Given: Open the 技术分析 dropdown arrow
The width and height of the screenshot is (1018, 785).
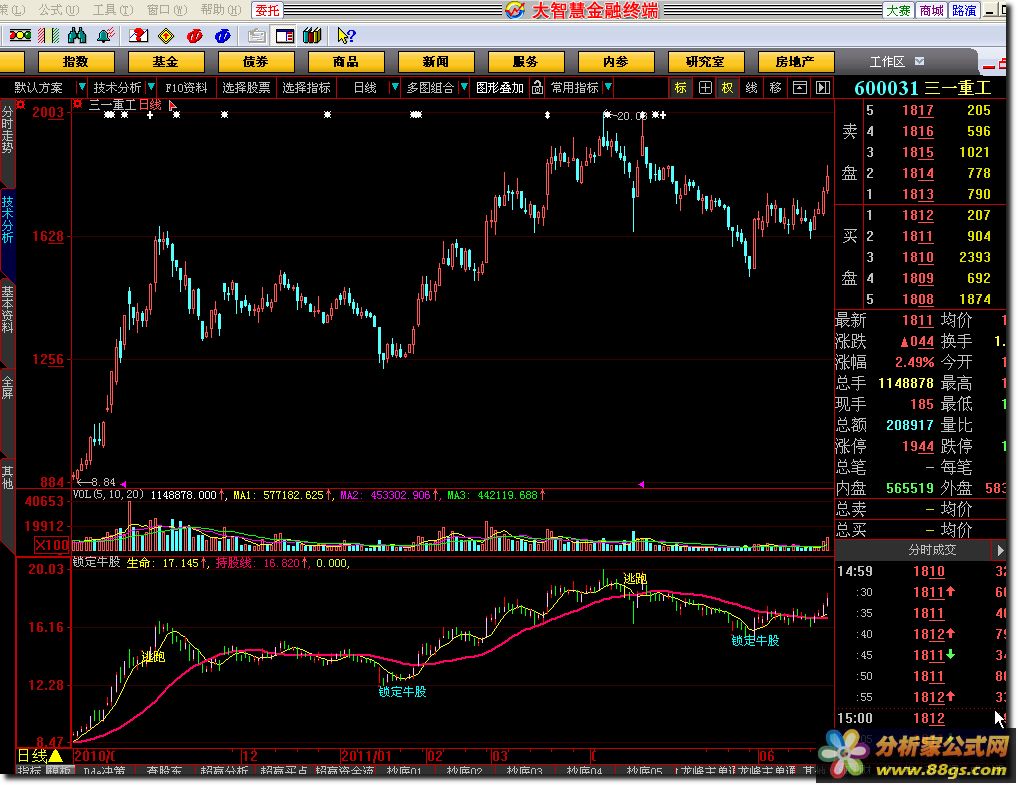Looking at the screenshot, I should pos(151,86).
